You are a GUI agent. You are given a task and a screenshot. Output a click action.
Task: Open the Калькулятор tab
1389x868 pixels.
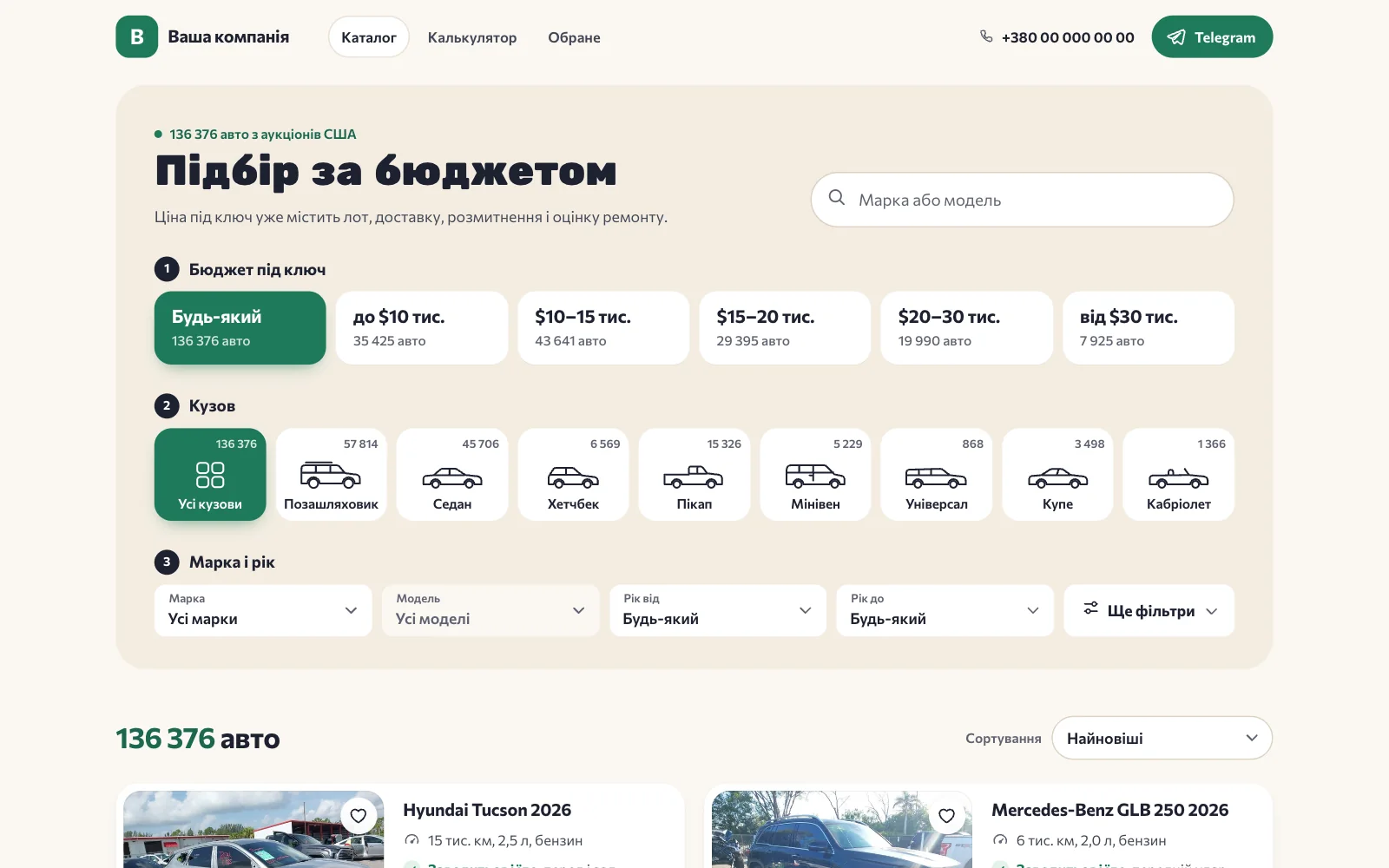[472, 37]
